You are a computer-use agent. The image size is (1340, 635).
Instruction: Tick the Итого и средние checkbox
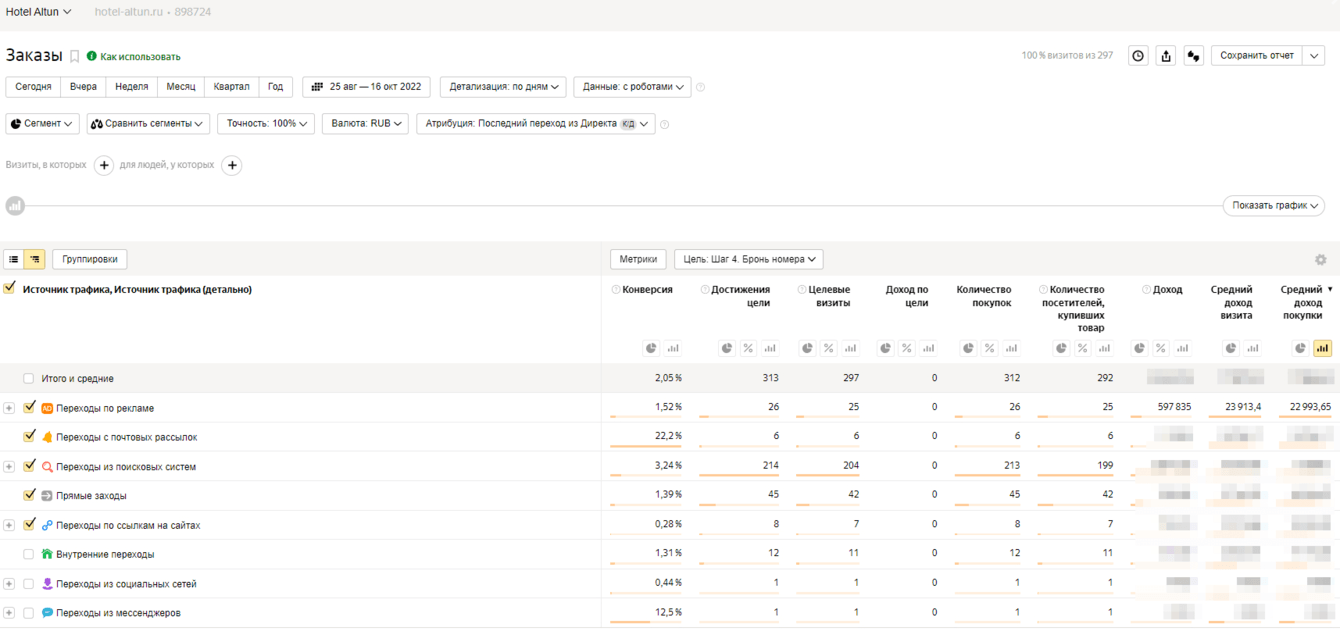(29, 378)
